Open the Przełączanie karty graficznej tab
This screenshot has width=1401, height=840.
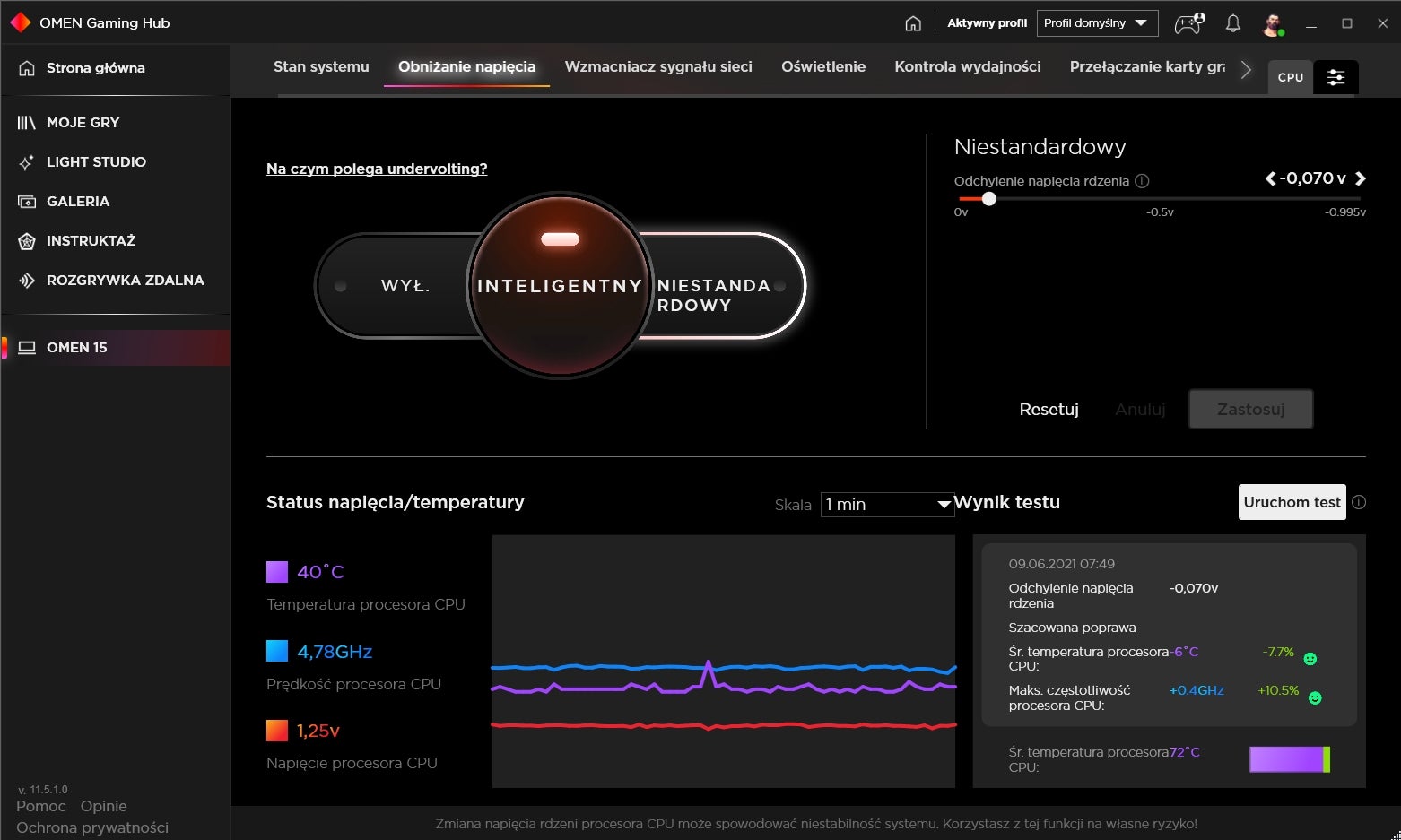(1147, 66)
